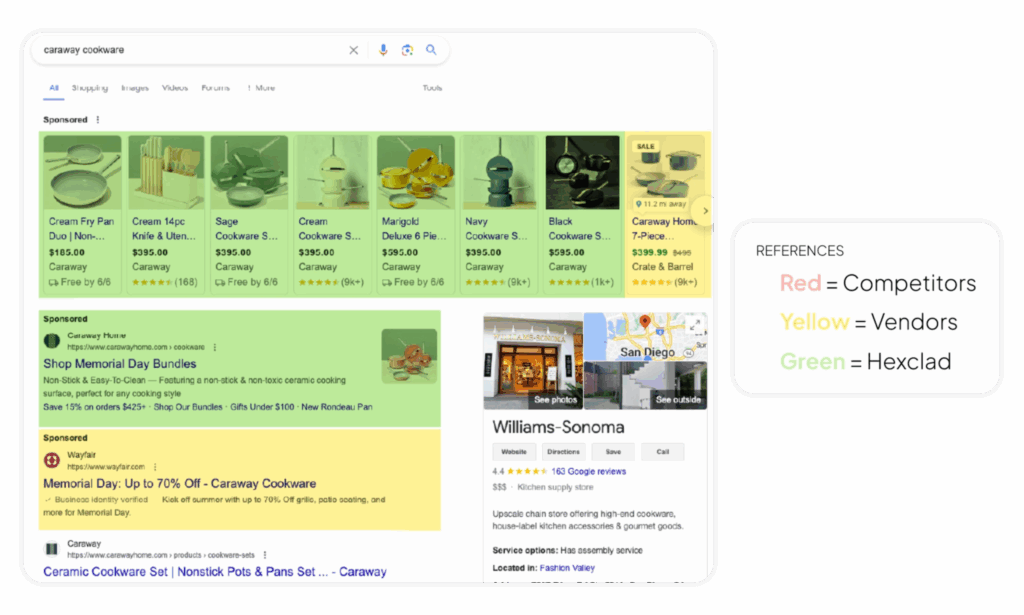The image size is (1024, 615).
Task: Click the Website button for Williams-Sonoma
Action: (x=514, y=451)
